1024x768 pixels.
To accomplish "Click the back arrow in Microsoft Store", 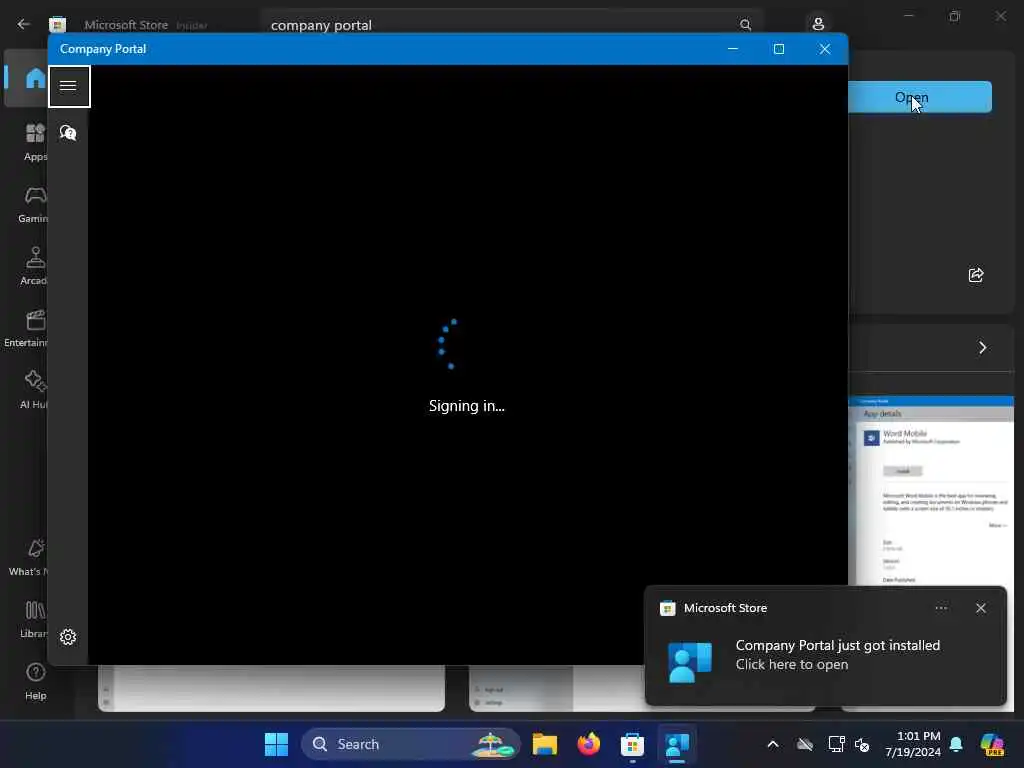I will point(24,24).
